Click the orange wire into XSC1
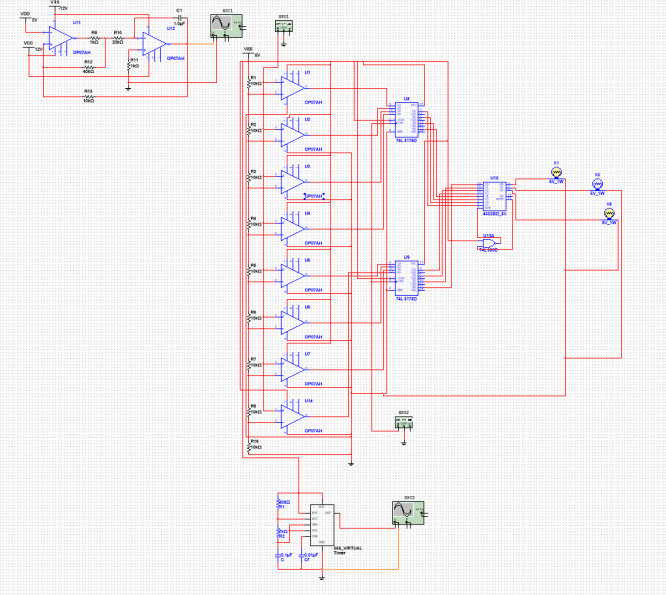 click(200, 44)
